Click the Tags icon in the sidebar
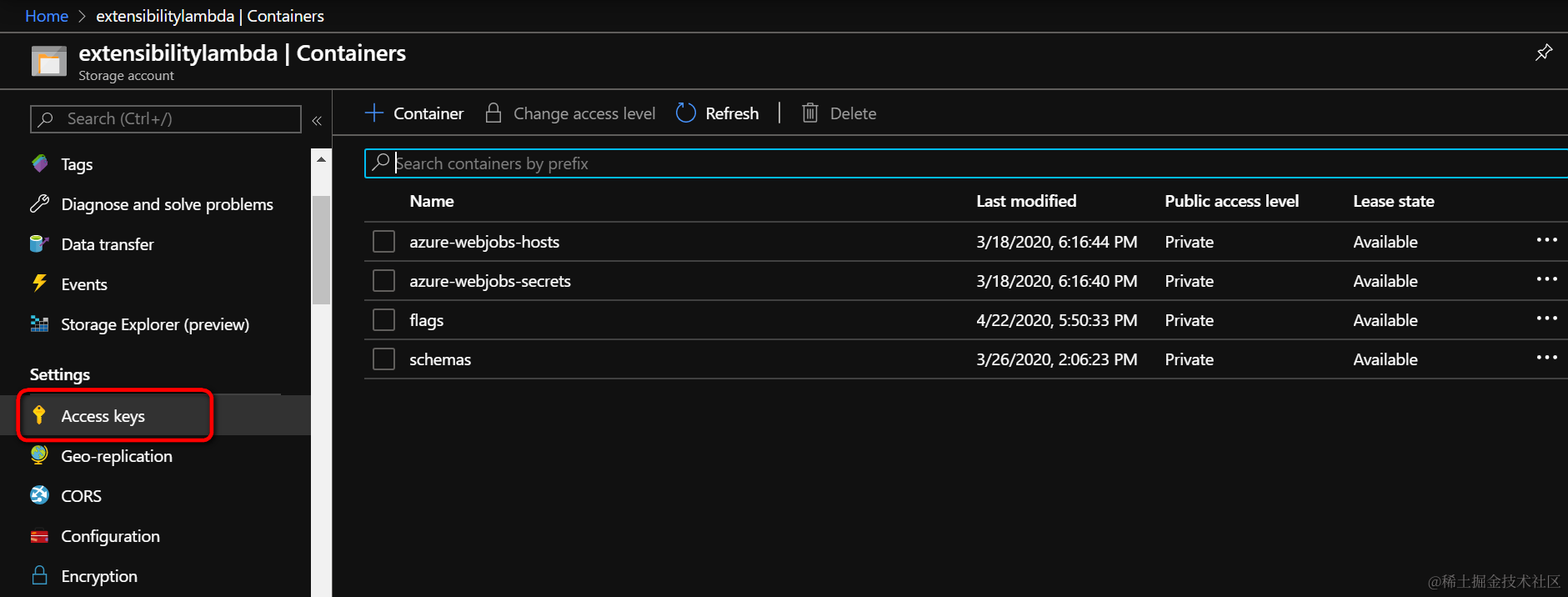The image size is (1568, 597). point(39,163)
